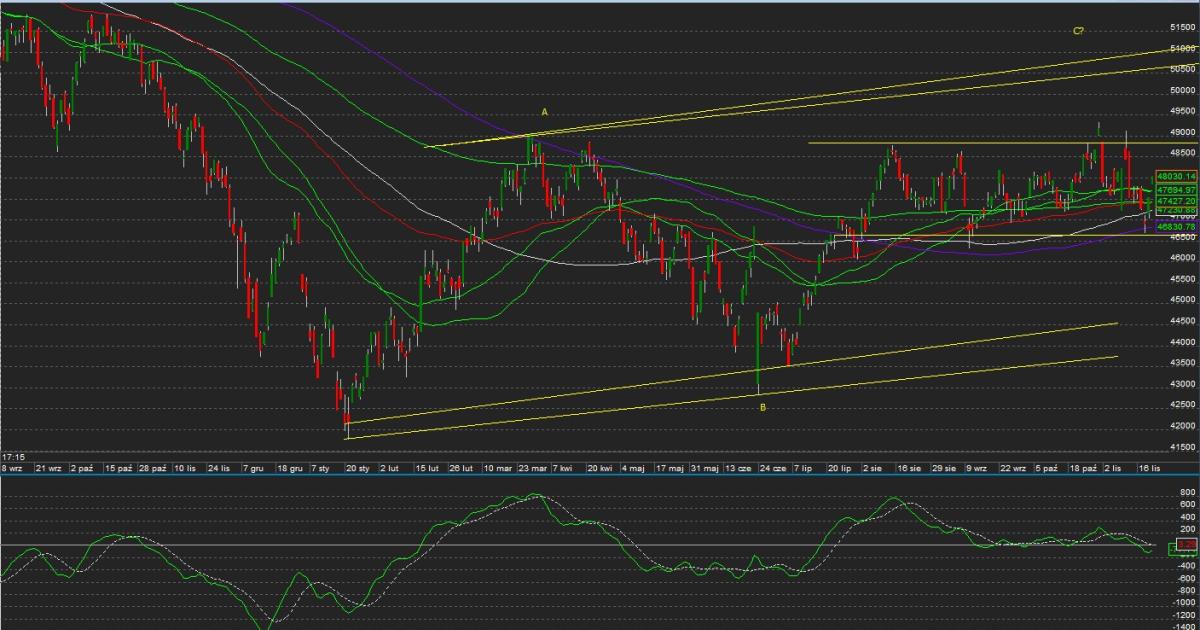The width and height of the screenshot is (1200, 630).
Task: Select the 45000 level on price scale
Action: [x=1183, y=300]
